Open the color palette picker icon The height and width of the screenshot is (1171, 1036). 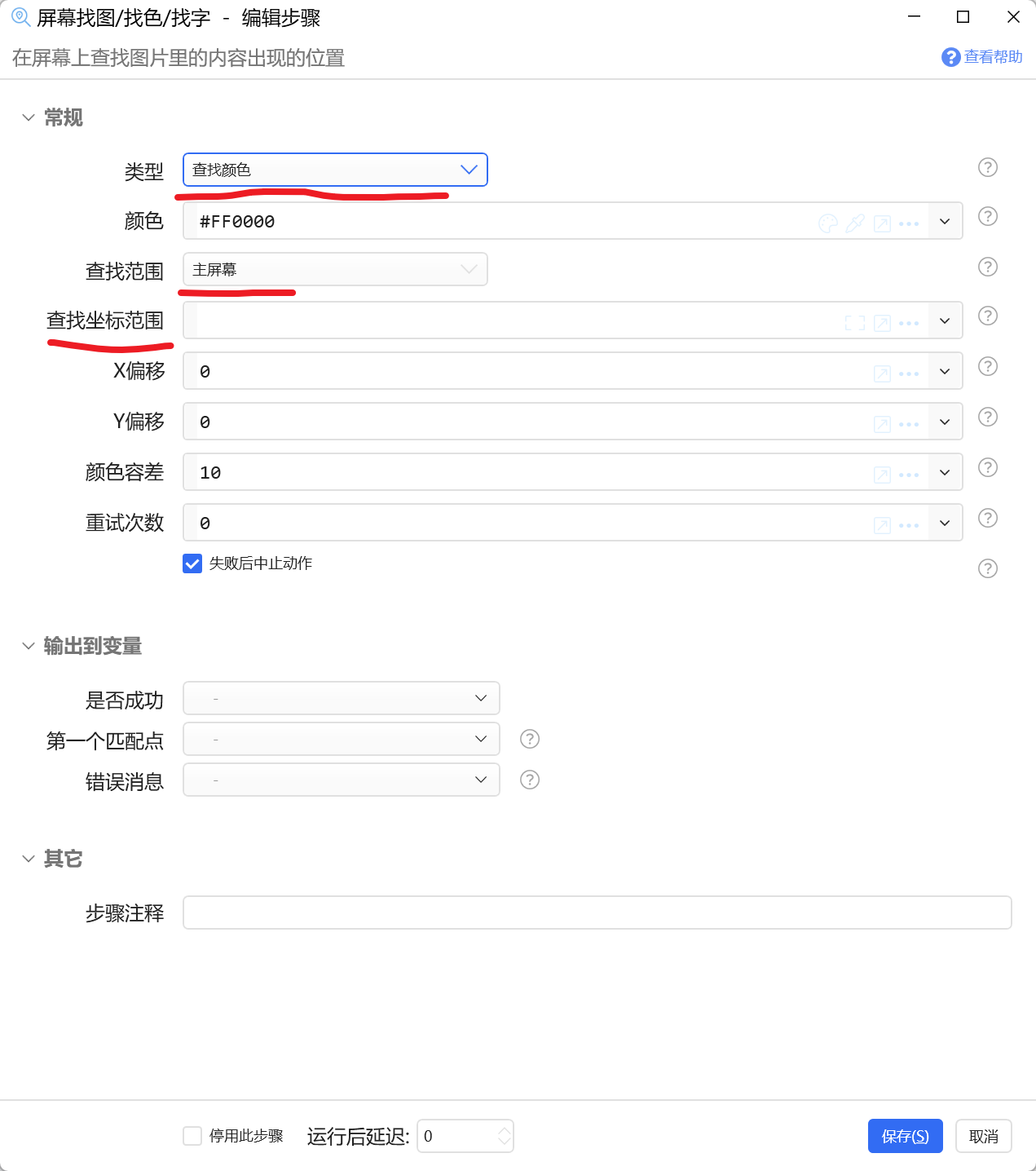pos(828,223)
